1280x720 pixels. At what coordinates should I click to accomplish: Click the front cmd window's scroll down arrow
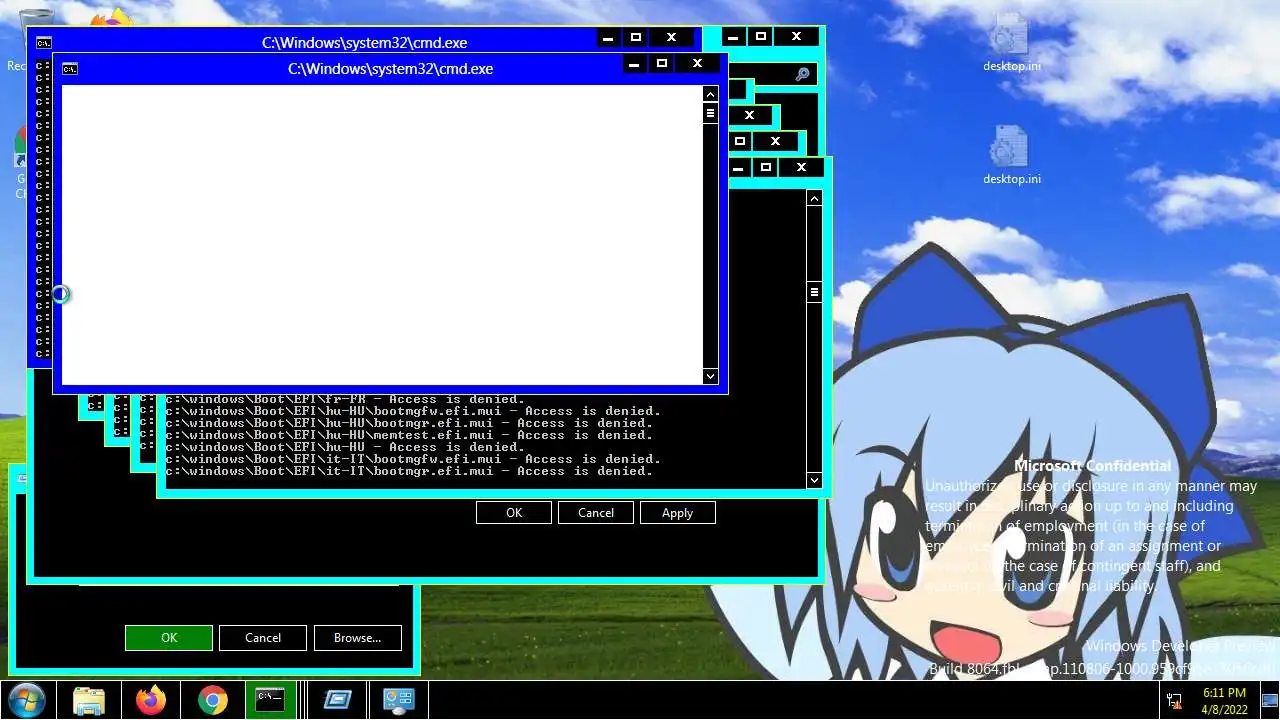pos(710,376)
